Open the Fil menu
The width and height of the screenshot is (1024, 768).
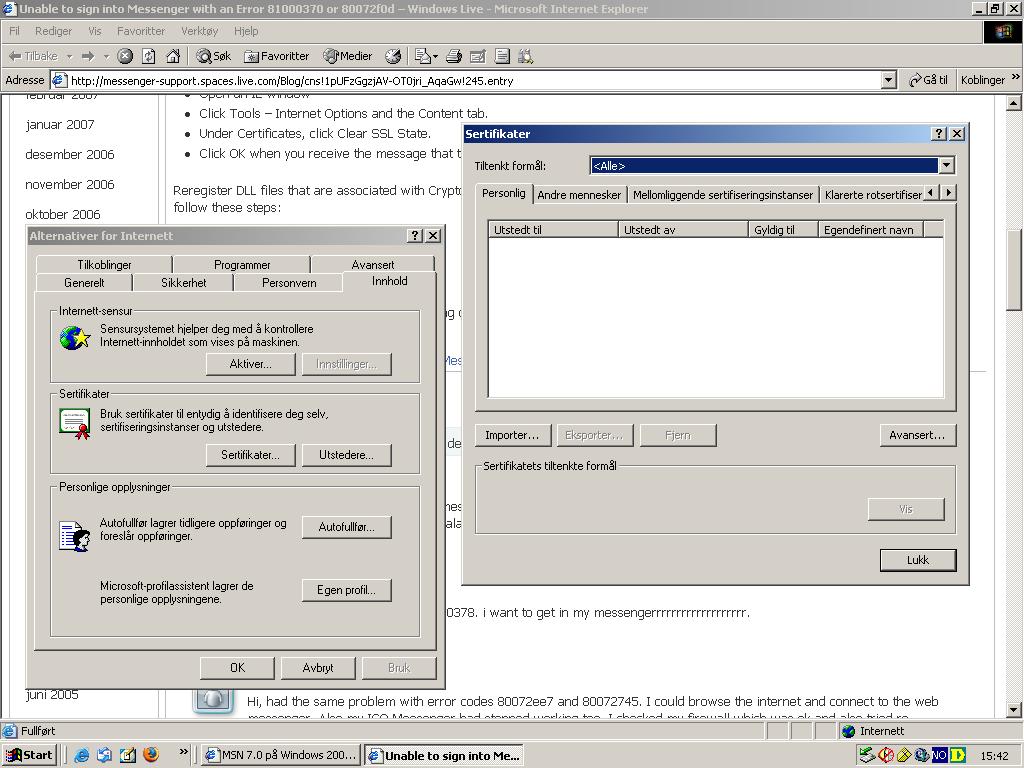pyautogui.click(x=14, y=31)
